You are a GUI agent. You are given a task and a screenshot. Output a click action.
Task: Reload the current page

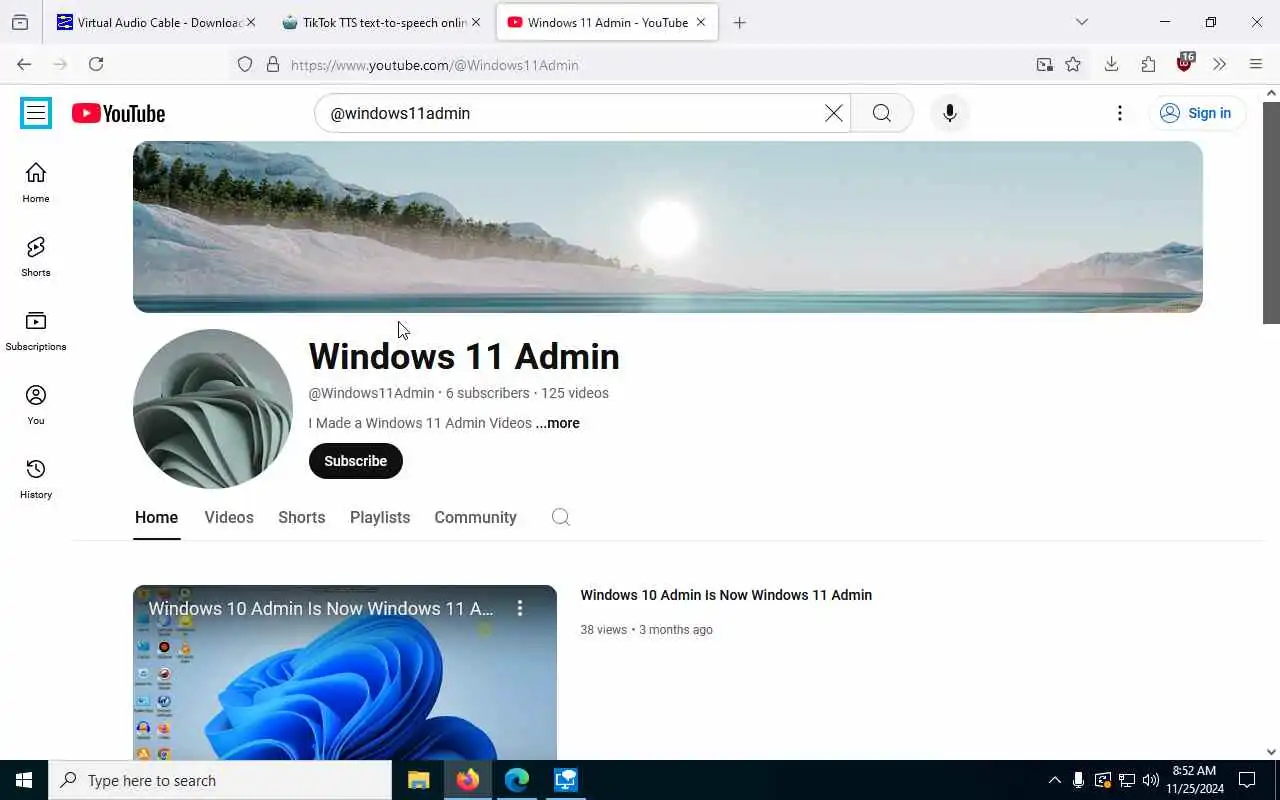click(x=96, y=64)
